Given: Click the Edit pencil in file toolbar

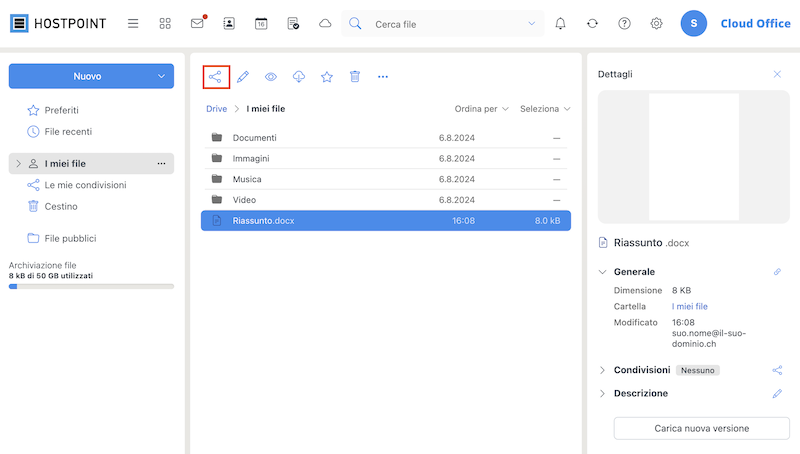Looking at the screenshot, I should (x=243, y=77).
